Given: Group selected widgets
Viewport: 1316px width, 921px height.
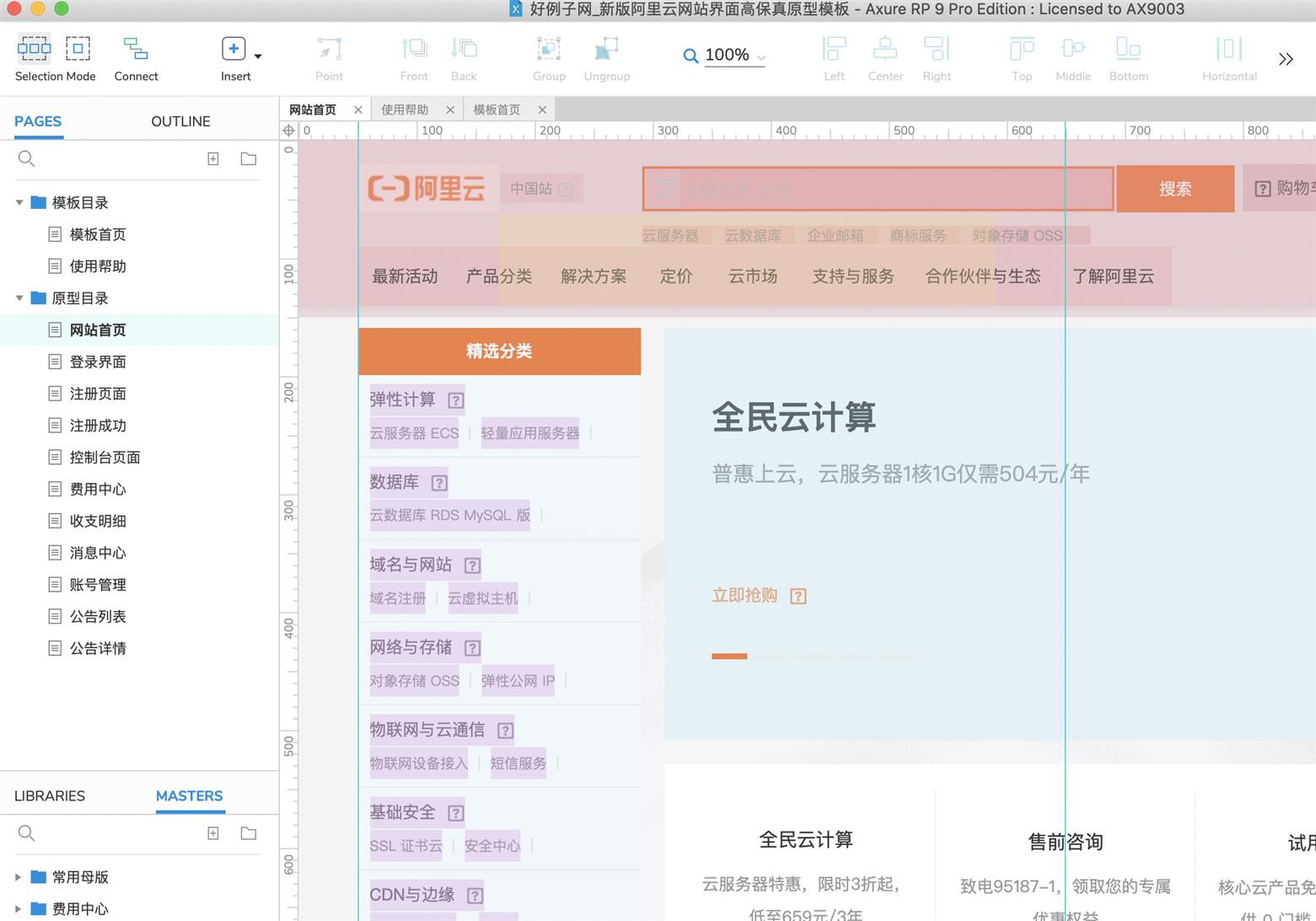Looking at the screenshot, I should click(549, 58).
